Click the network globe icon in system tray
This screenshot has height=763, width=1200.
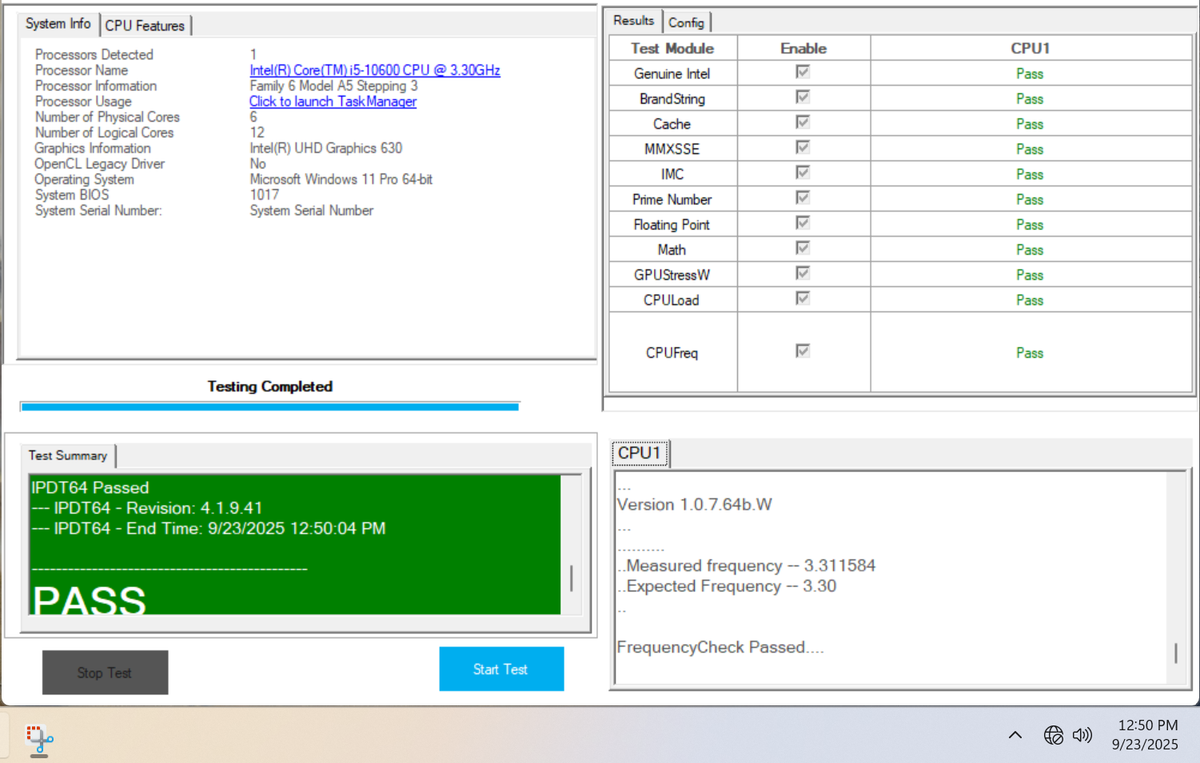pyautogui.click(x=1053, y=735)
